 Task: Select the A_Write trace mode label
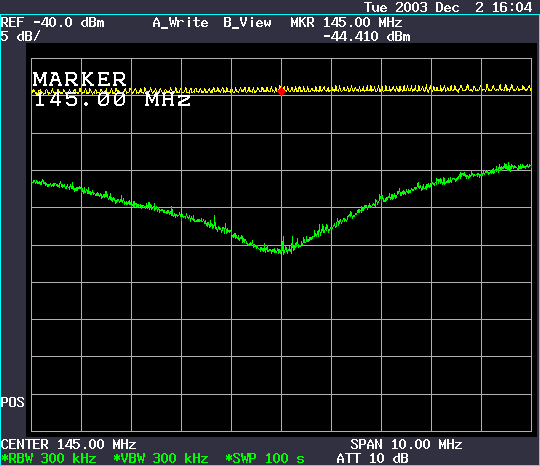[x=180, y=23]
